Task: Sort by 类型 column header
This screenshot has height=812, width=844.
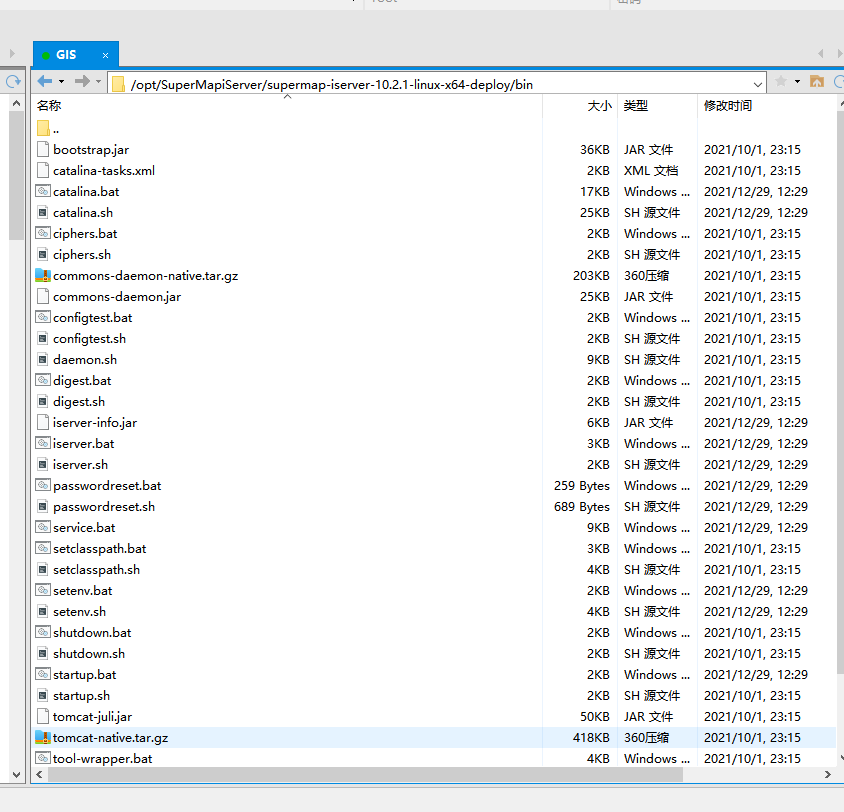Action: pos(635,105)
